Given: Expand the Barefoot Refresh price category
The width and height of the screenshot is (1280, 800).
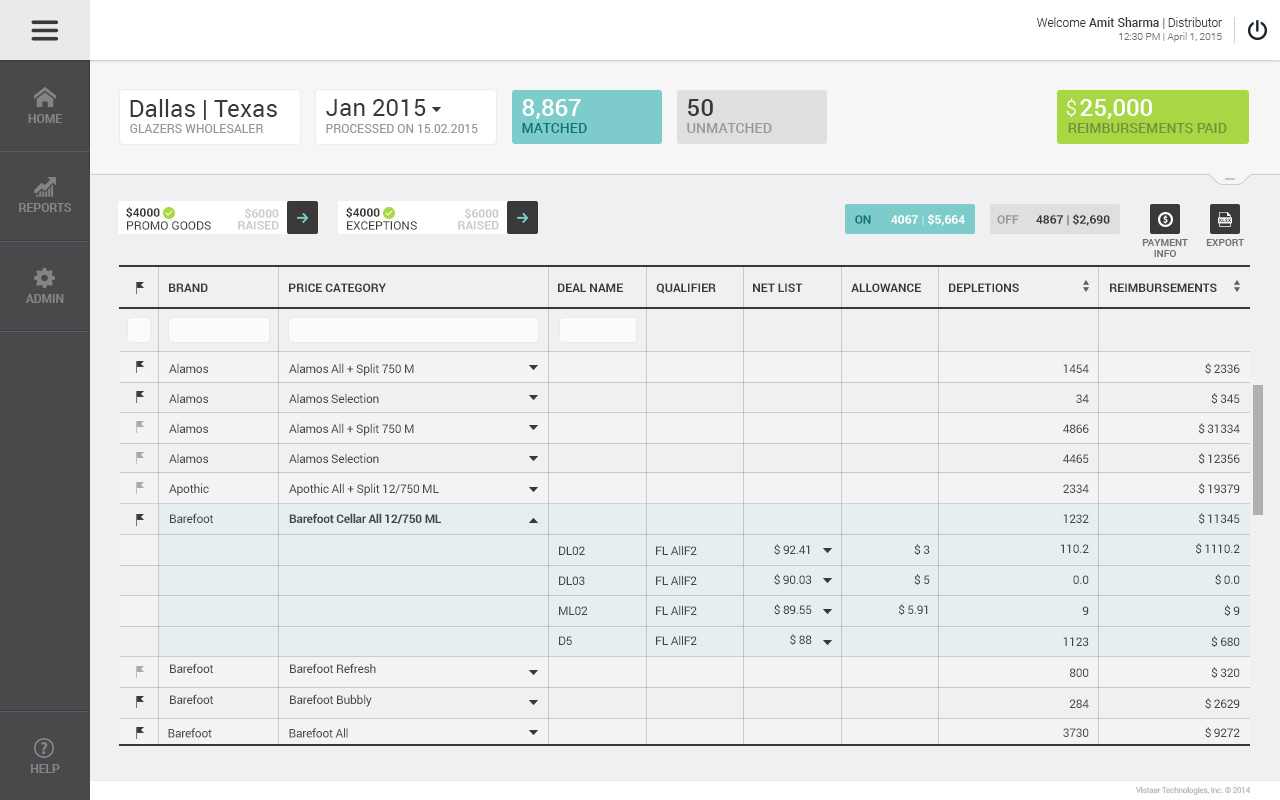Looking at the screenshot, I should 533,673.
